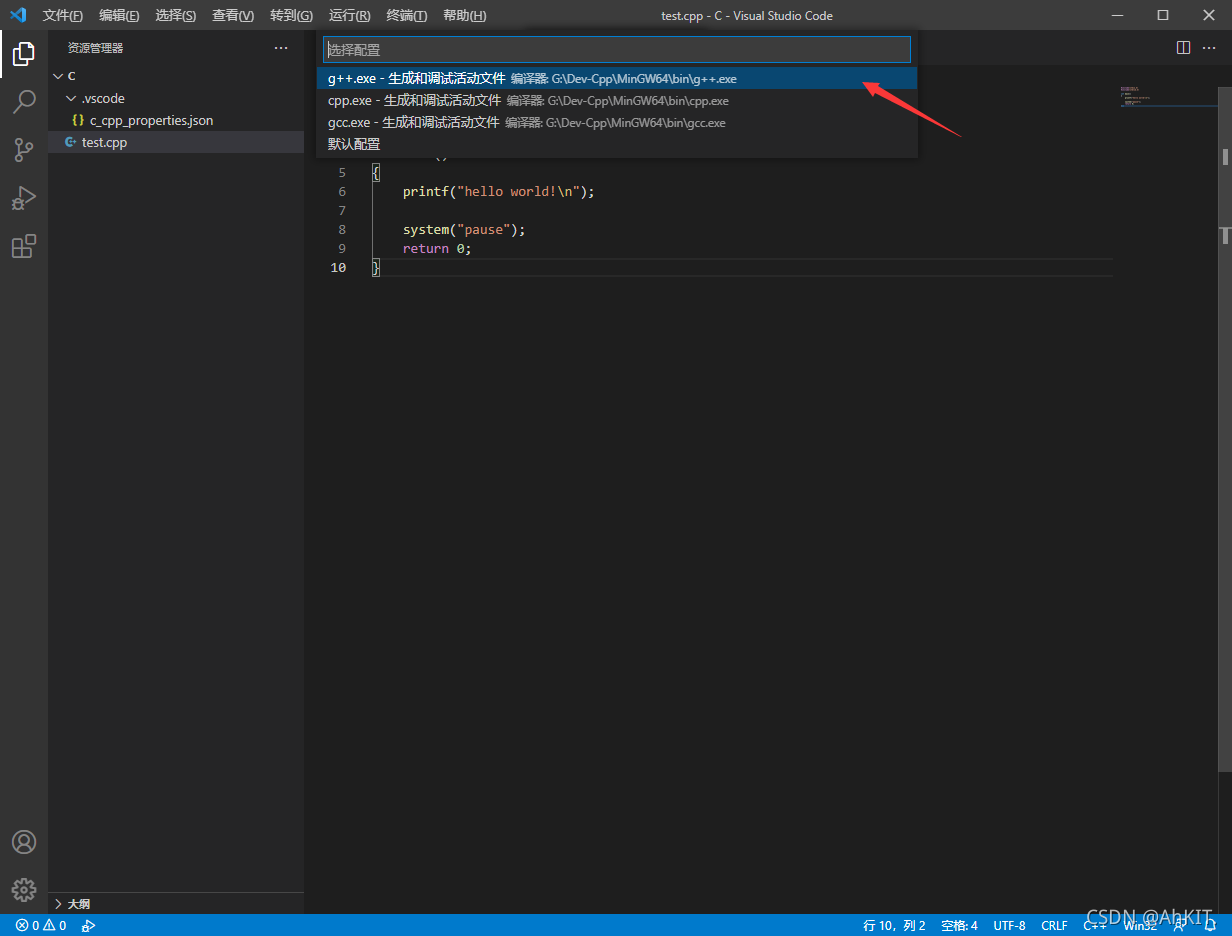This screenshot has width=1232, height=936.
Task: Click the VS Code logo icon
Action: coord(17,15)
